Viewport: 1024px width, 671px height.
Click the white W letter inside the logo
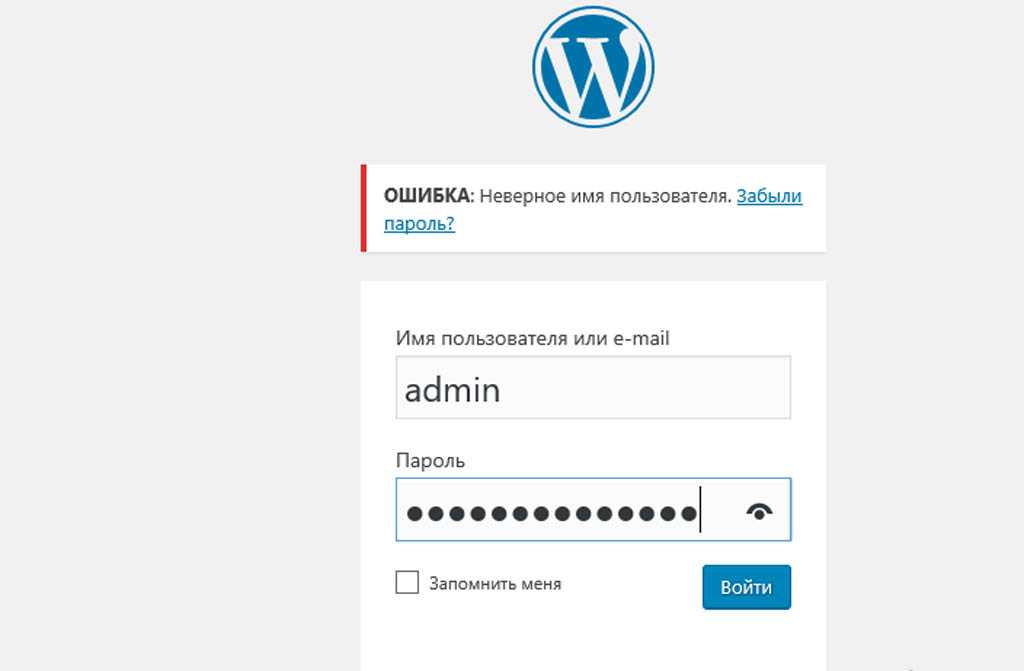coord(592,70)
